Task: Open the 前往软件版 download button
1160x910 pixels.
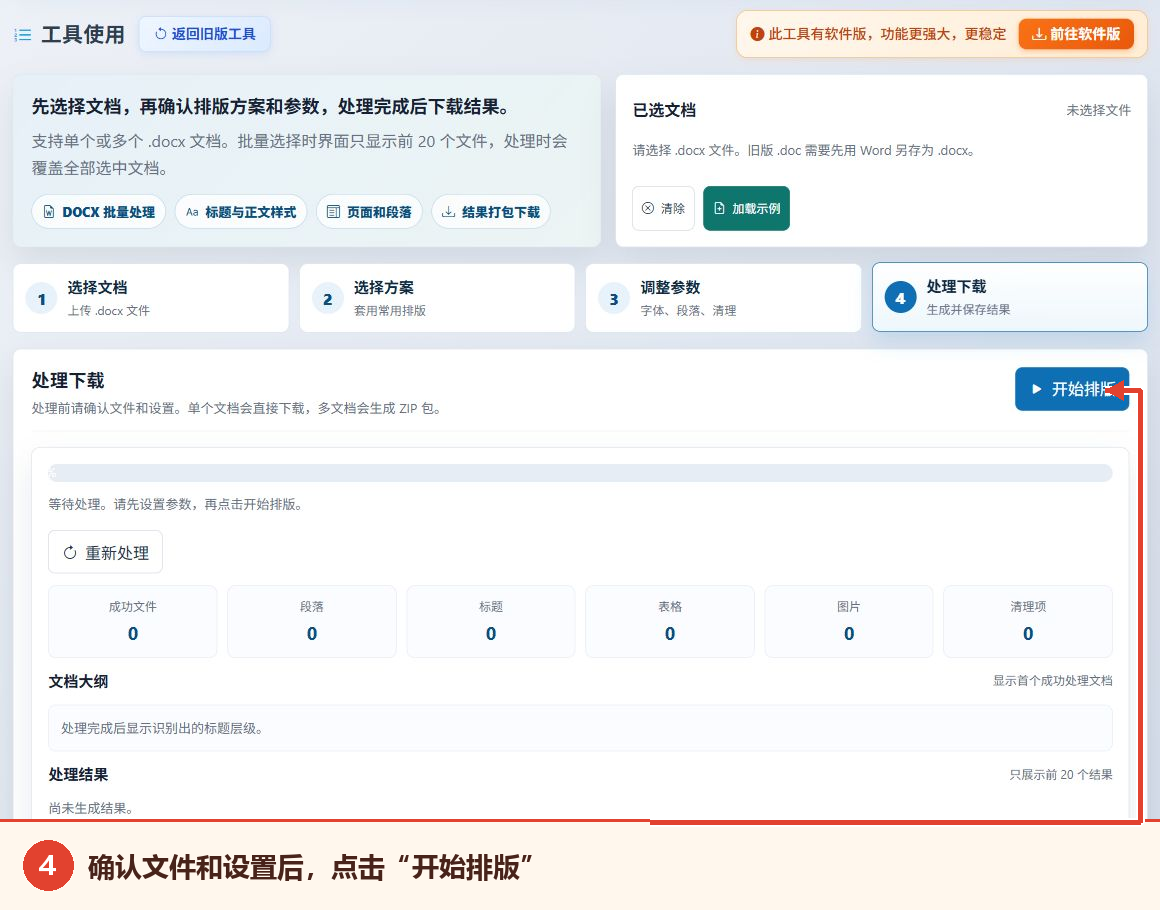Action: tap(1076, 34)
